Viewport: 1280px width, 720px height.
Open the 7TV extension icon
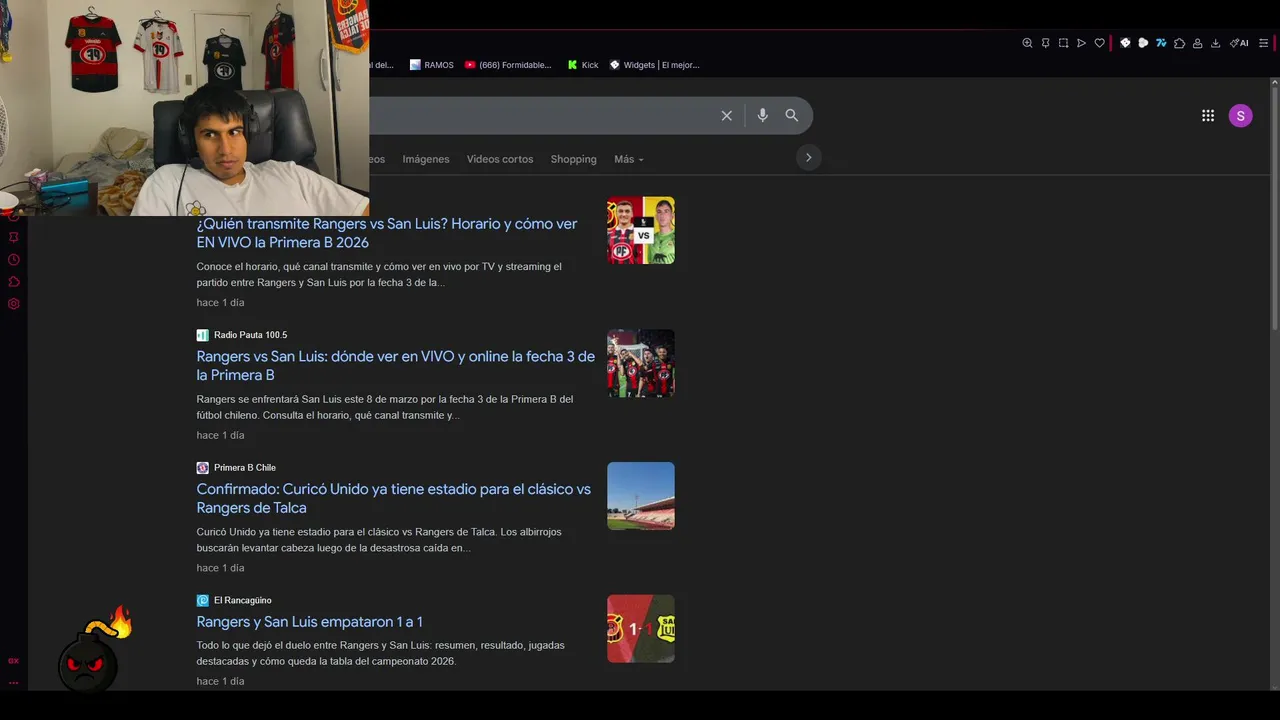(x=1161, y=43)
